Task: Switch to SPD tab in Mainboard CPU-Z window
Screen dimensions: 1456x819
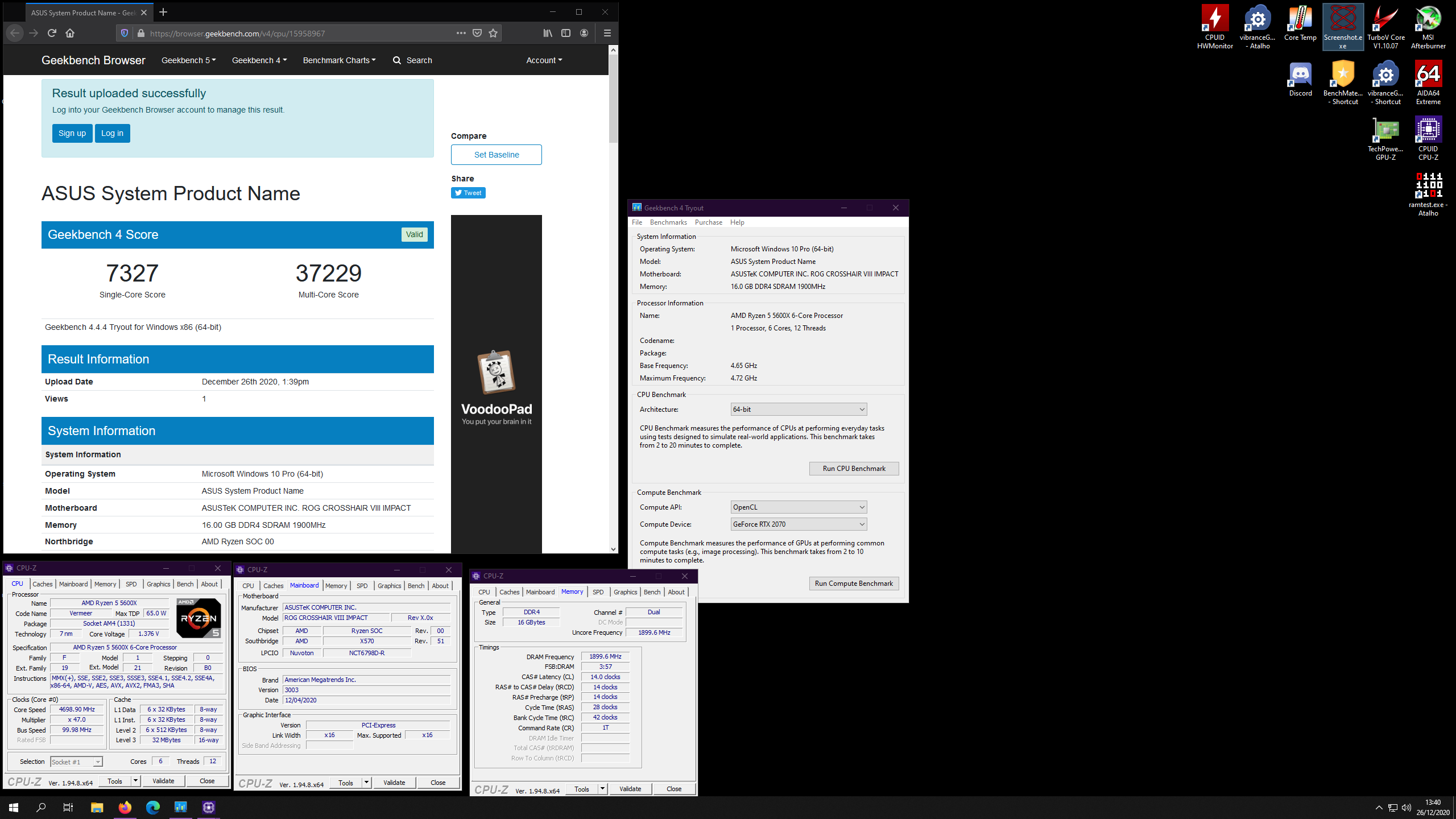Action: click(x=362, y=586)
